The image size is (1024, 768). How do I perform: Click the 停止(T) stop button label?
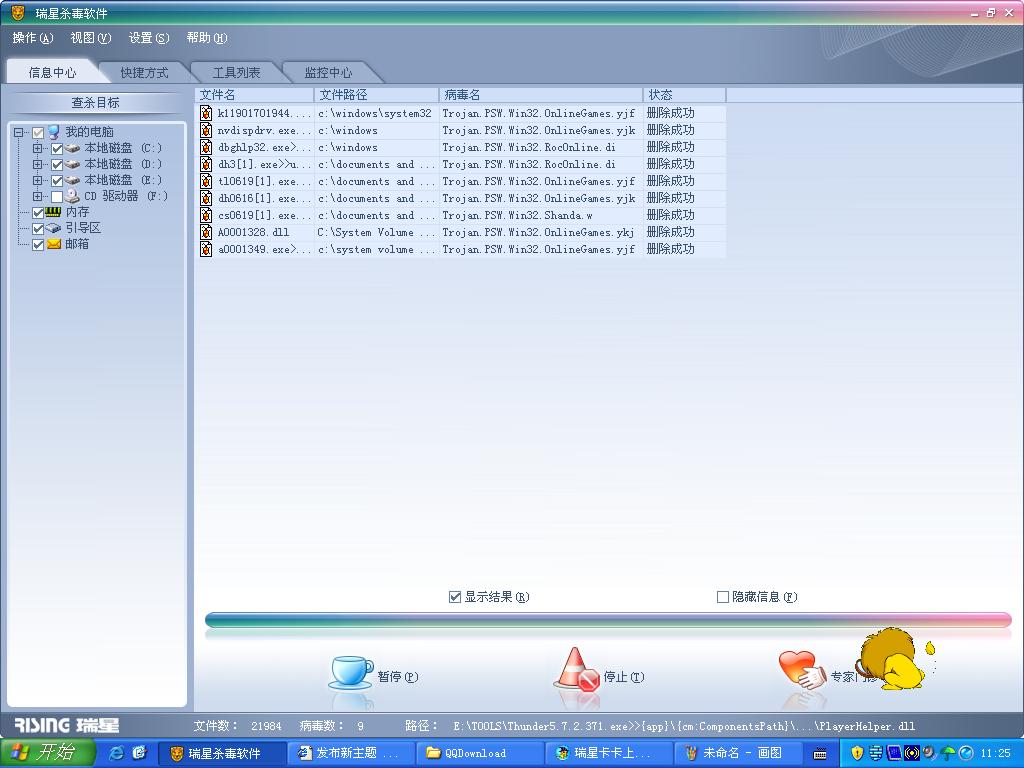[x=624, y=677]
